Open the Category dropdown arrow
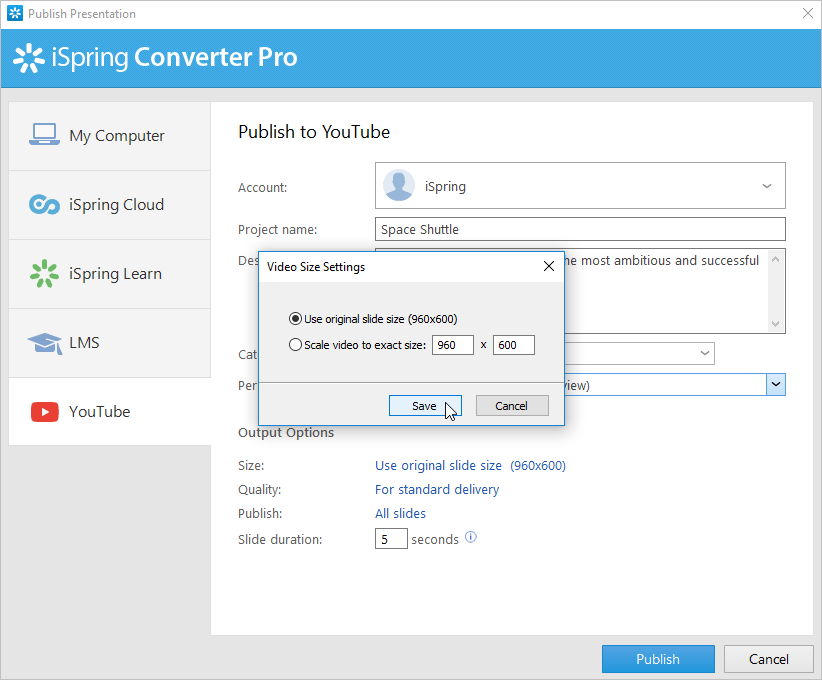Viewport: 822px width, 680px height. [x=705, y=353]
